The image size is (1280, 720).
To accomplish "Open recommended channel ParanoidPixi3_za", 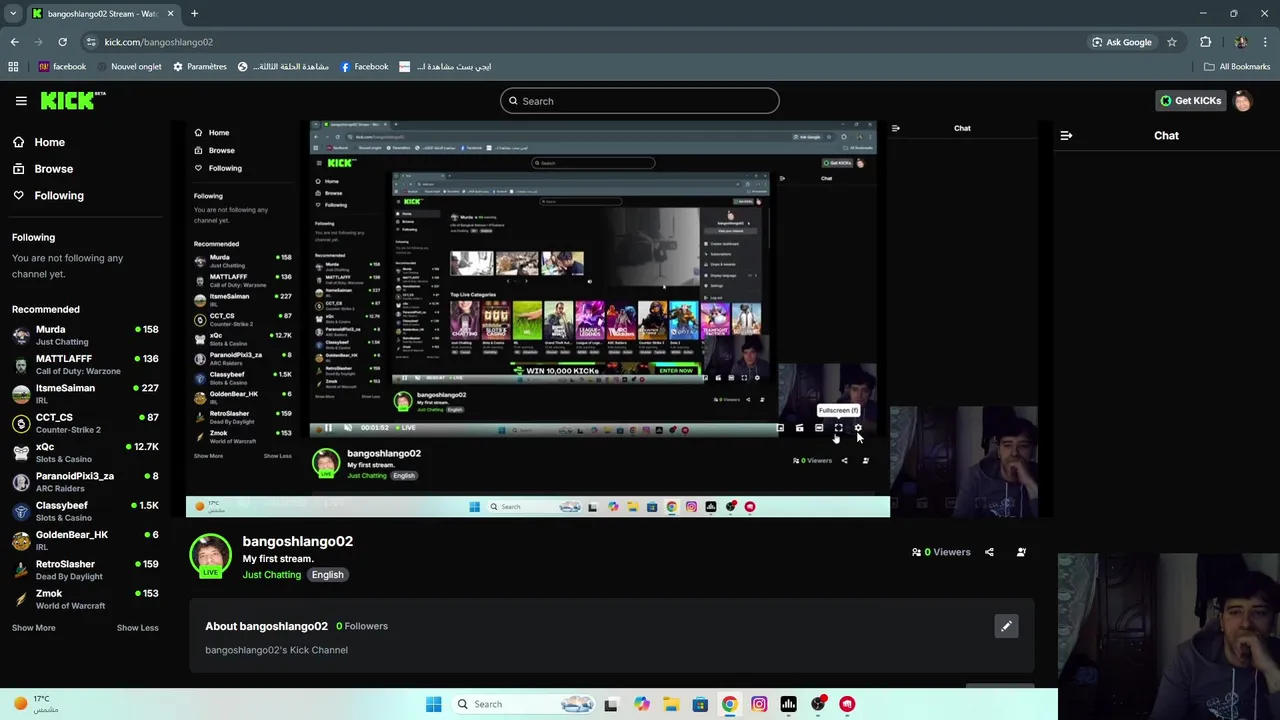I will [85, 482].
